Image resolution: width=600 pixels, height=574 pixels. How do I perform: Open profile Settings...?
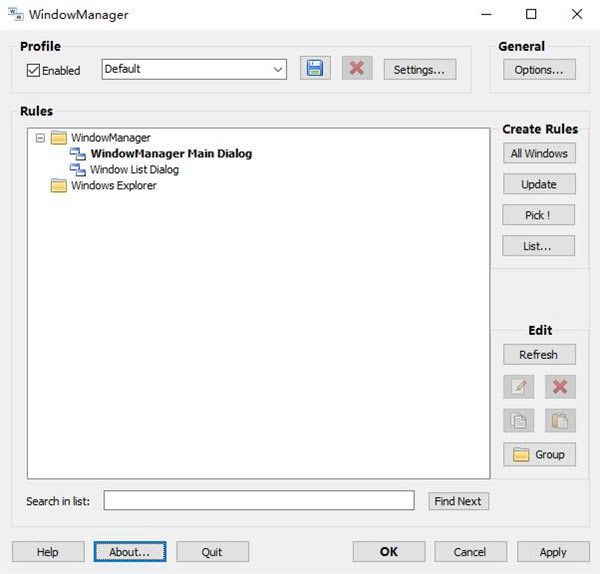420,70
